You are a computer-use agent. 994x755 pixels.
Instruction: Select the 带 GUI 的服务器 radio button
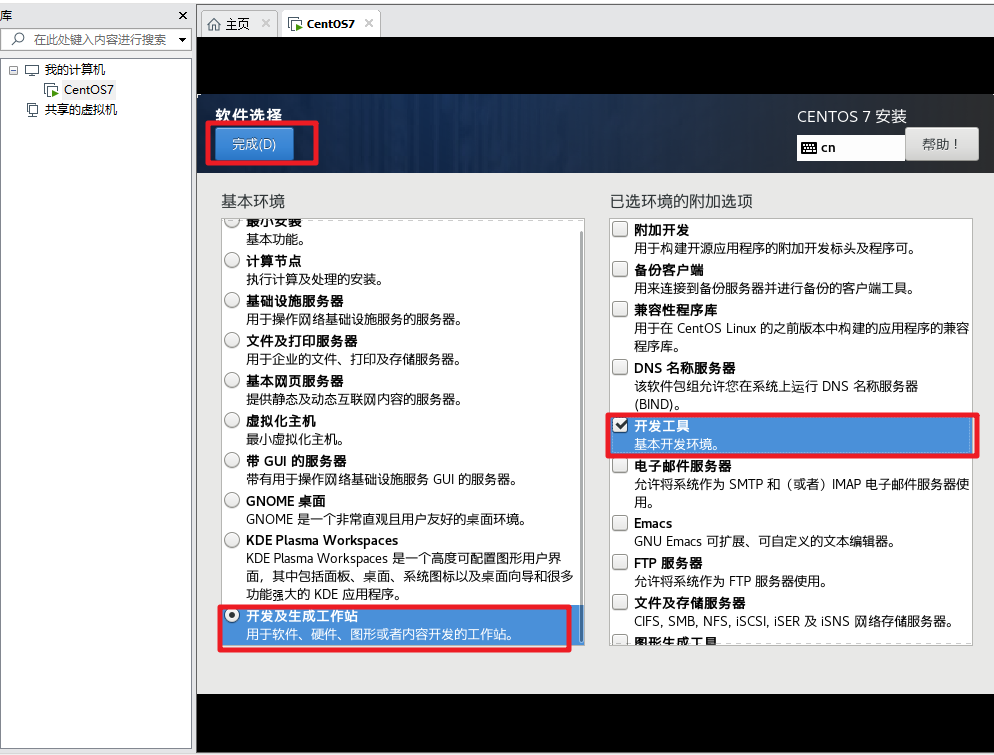click(232, 460)
